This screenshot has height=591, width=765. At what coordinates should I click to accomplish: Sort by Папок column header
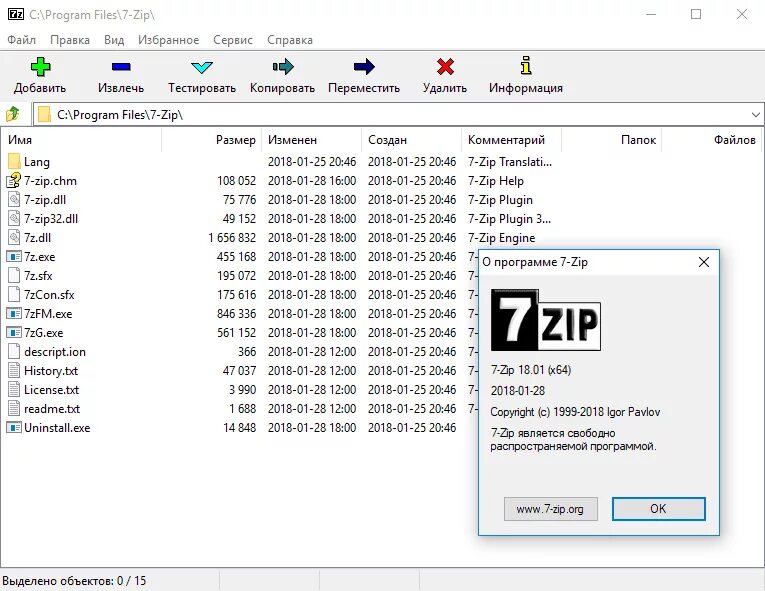coord(612,140)
